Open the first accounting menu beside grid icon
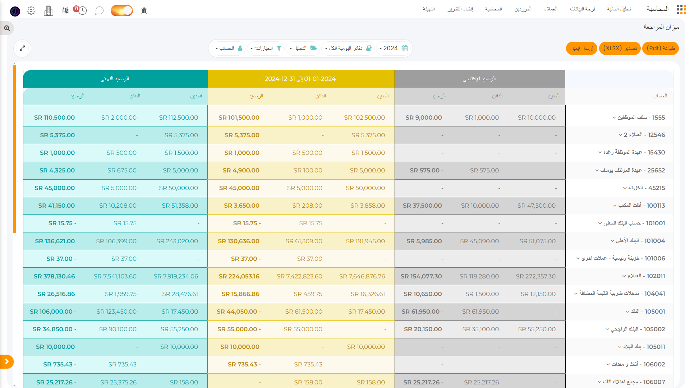 point(657,9)
